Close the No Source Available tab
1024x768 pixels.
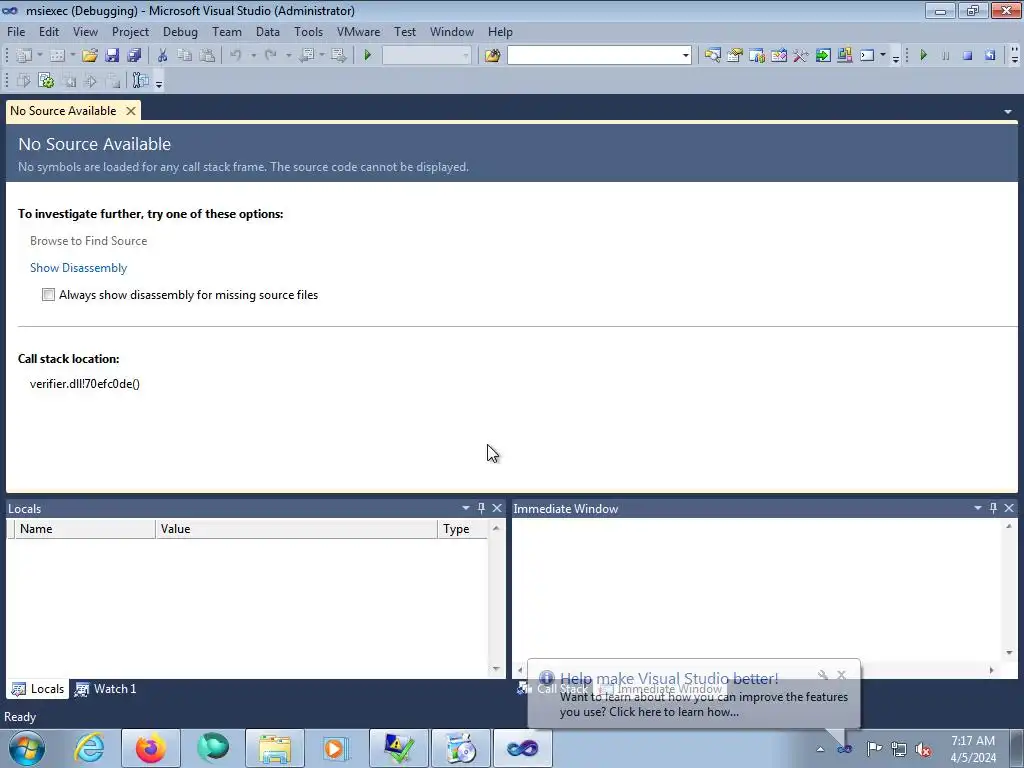click(131, 111)
